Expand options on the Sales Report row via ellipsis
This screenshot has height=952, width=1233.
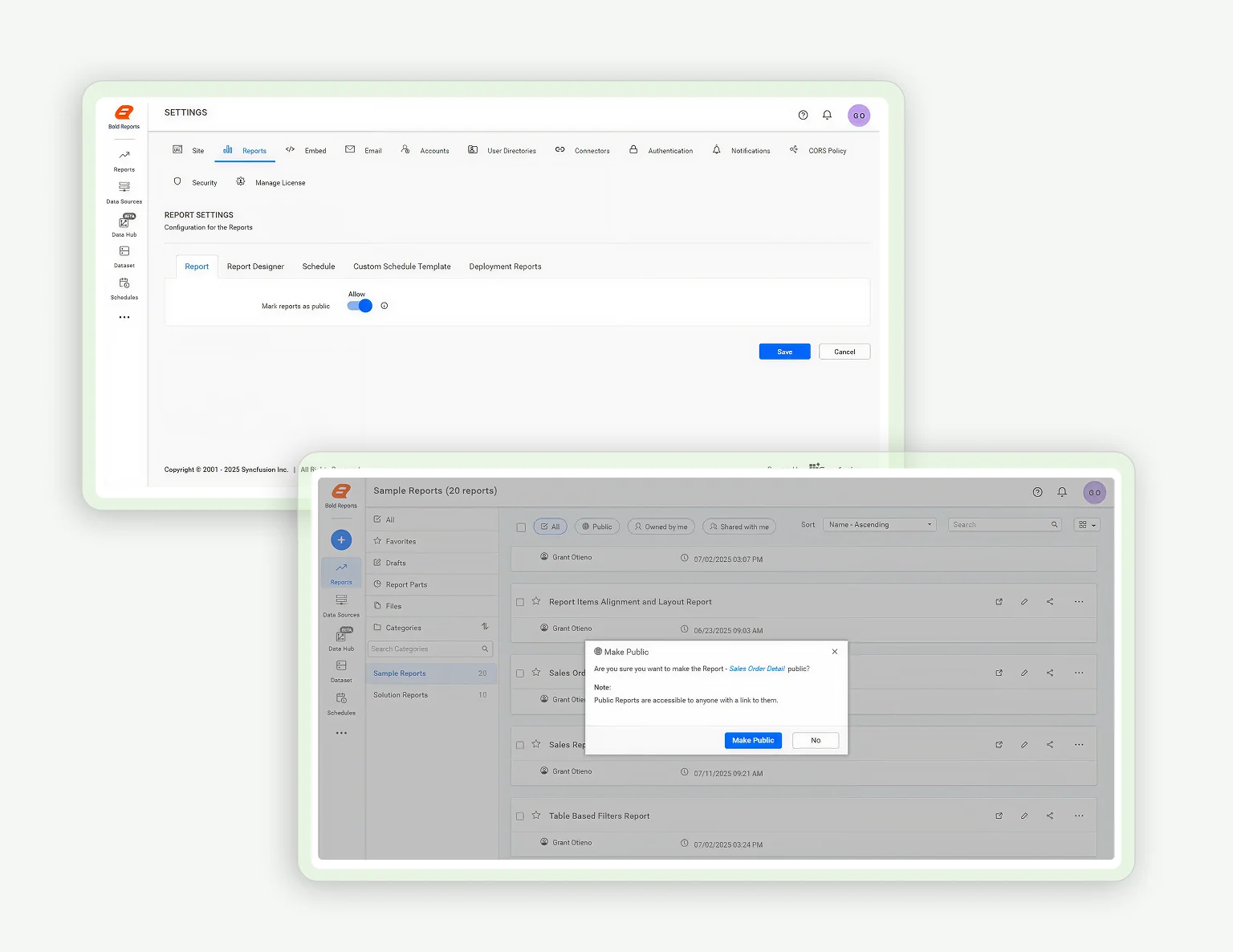[1079, 744]
